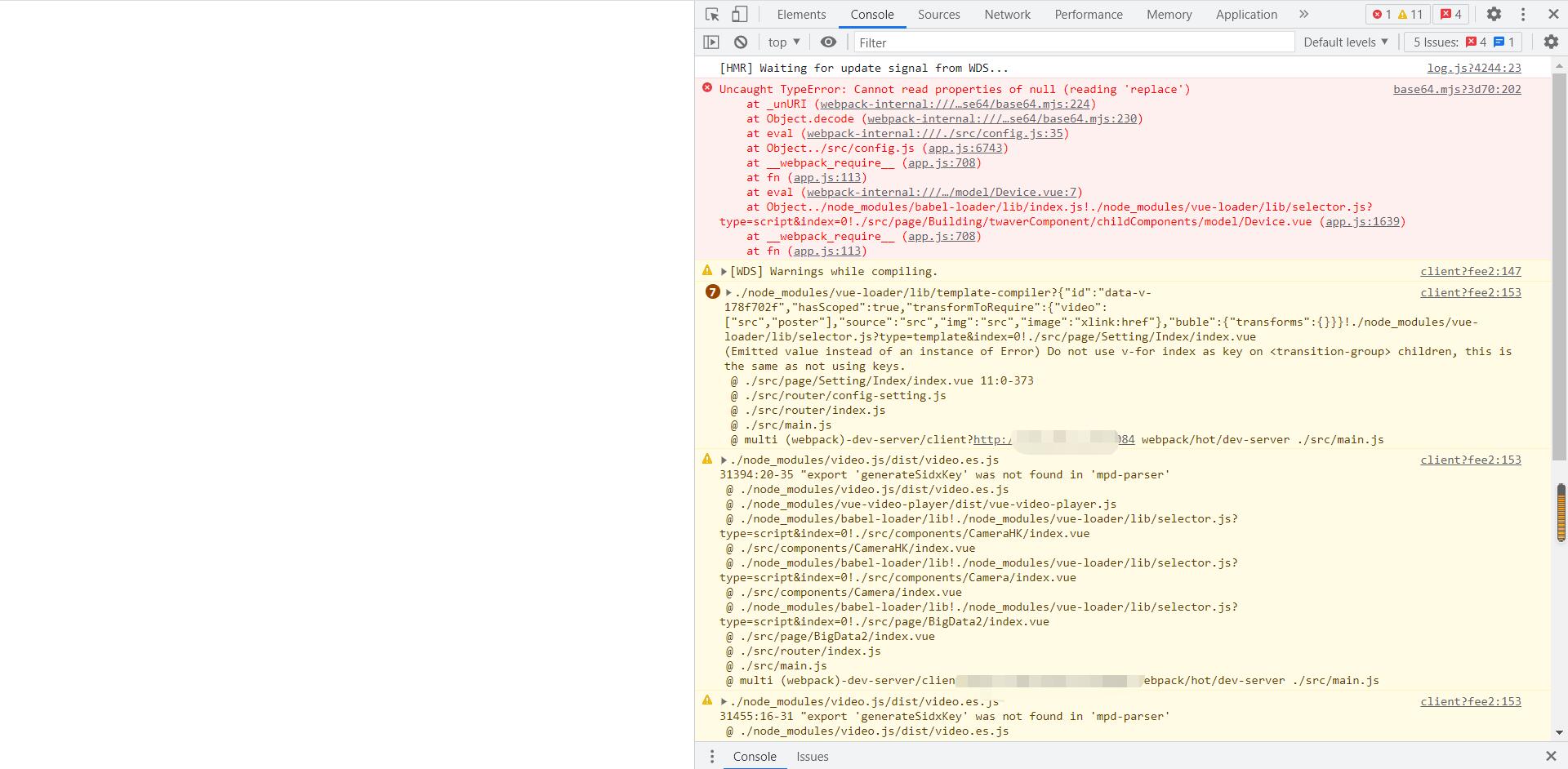
Task: Click the warning icon beside WDS Warnings
Action: click(x=707, y=270)
